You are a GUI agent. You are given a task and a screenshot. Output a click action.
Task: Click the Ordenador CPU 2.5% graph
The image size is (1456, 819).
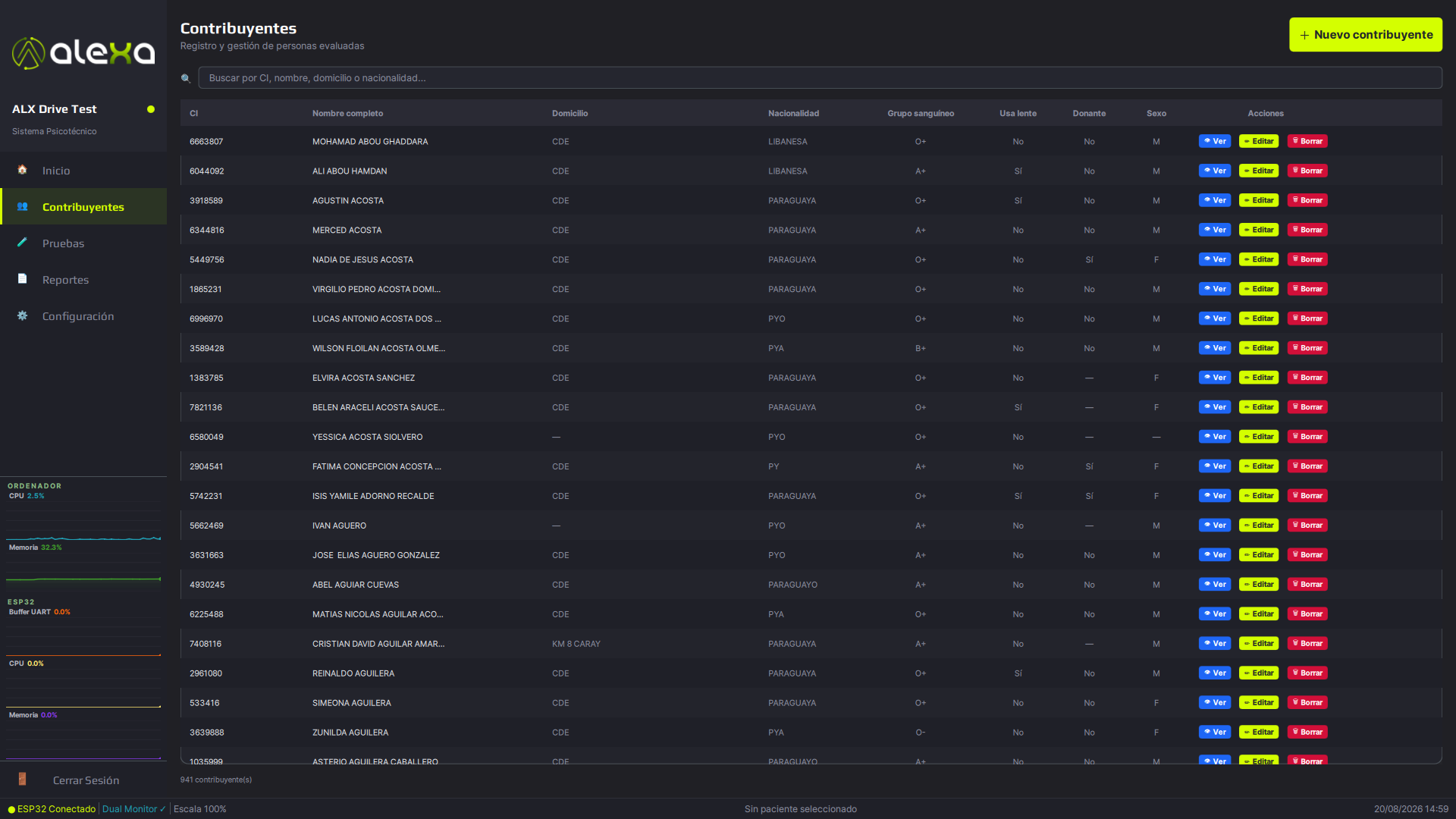click(x=83, y=520)
